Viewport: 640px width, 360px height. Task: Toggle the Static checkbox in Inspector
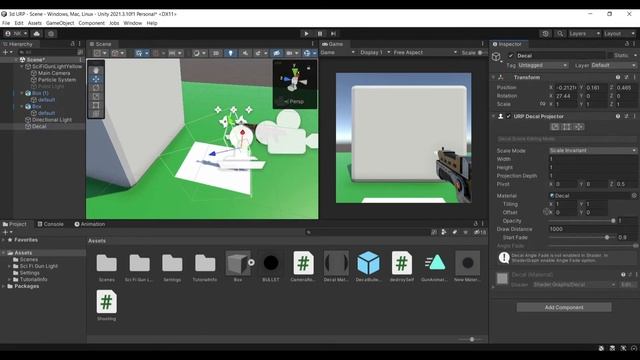610,56
